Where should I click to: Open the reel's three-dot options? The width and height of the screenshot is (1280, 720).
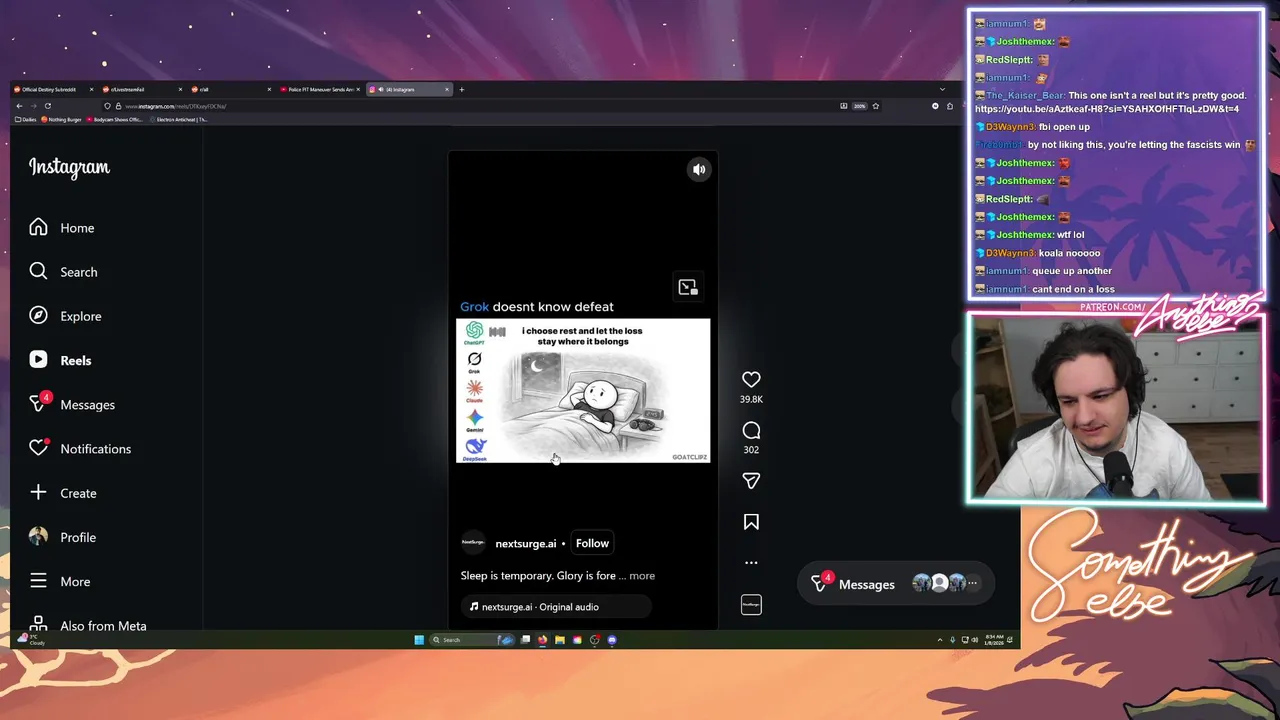[751, 562]
